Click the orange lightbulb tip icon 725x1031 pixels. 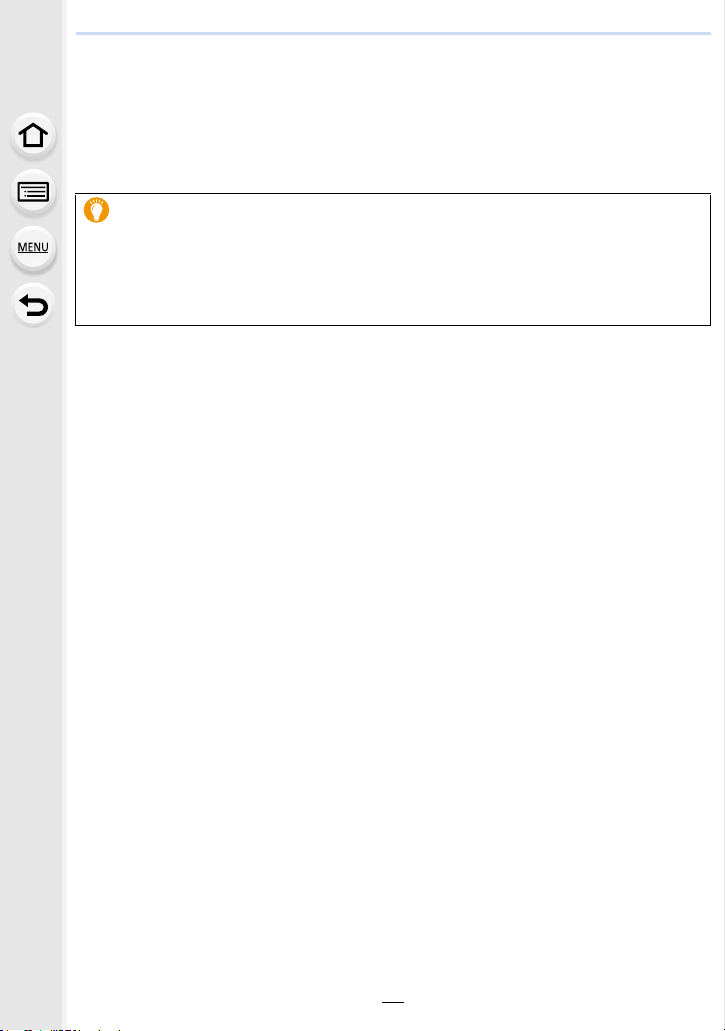[97, 210]
